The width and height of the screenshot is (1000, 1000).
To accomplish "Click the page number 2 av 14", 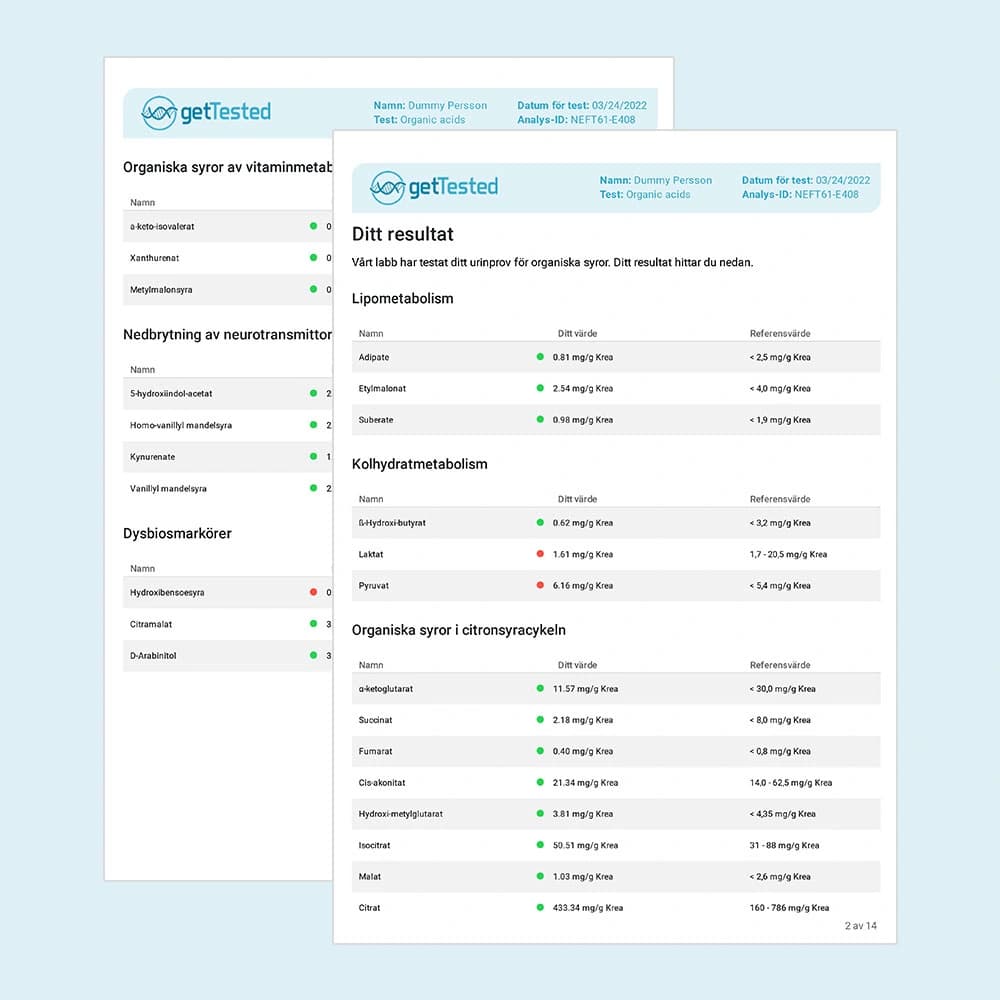I will click(x=859, y=926).
